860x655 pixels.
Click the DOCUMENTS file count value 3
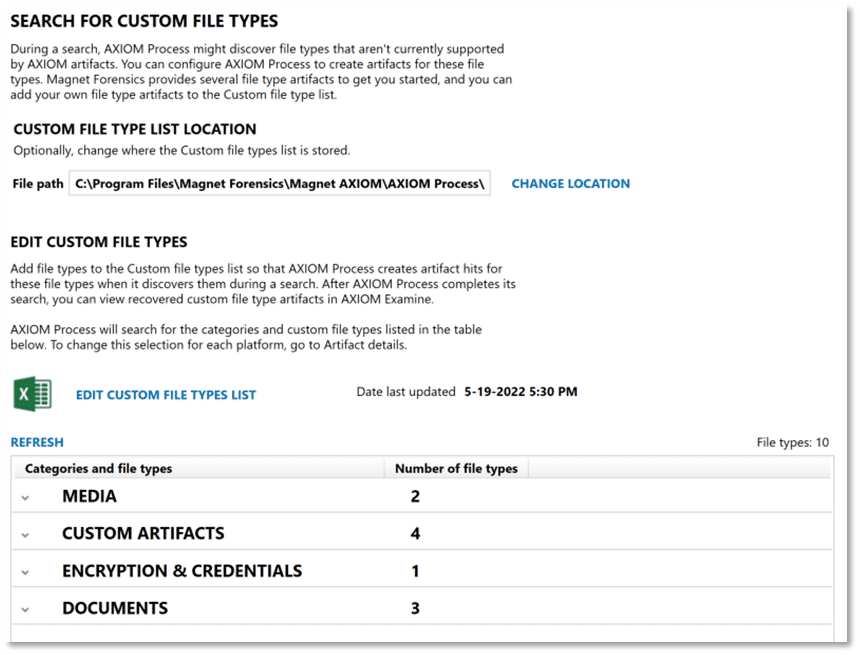[414, 608]
